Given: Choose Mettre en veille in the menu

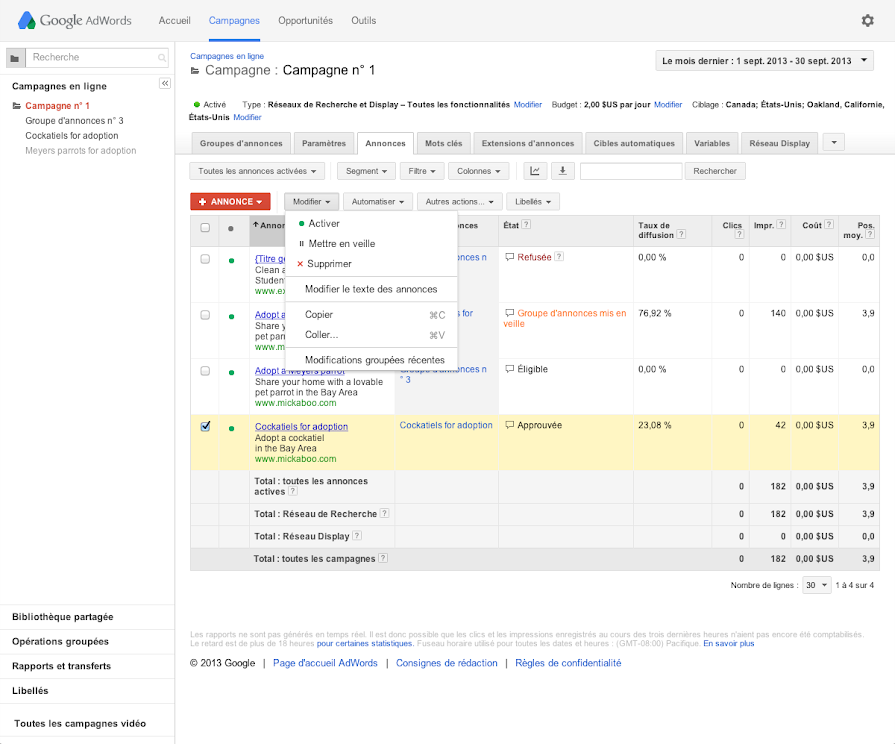Looking at the screenshot, I should click(371, 244).
